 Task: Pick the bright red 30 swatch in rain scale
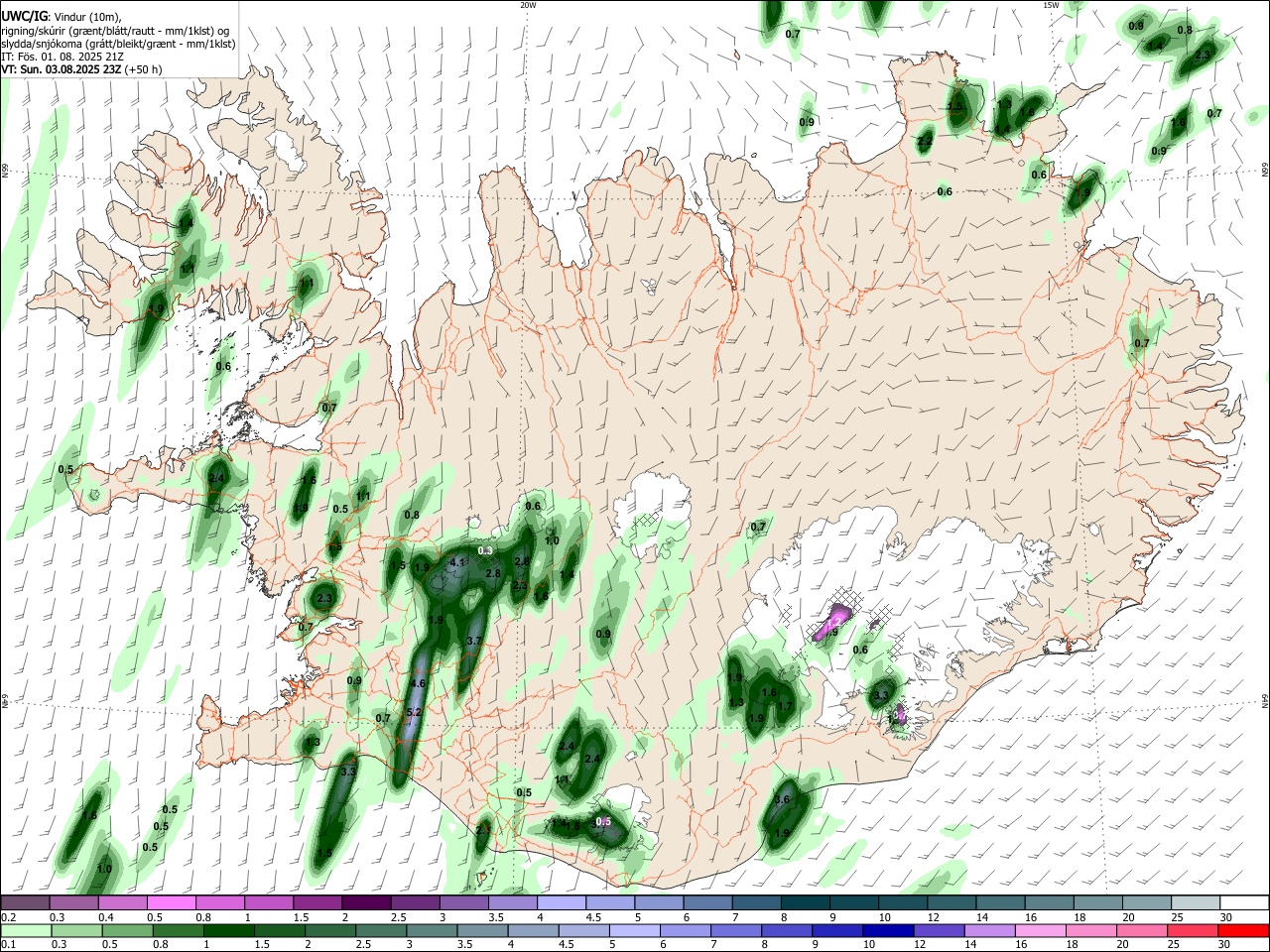(x=1243, y=931)
